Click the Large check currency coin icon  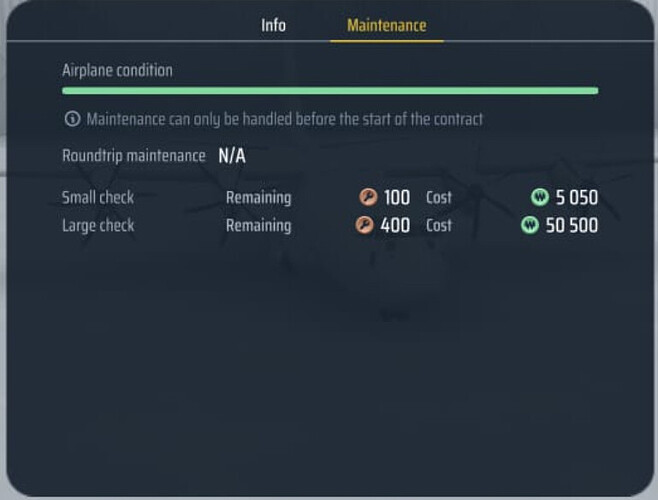(x=530, y=225)
